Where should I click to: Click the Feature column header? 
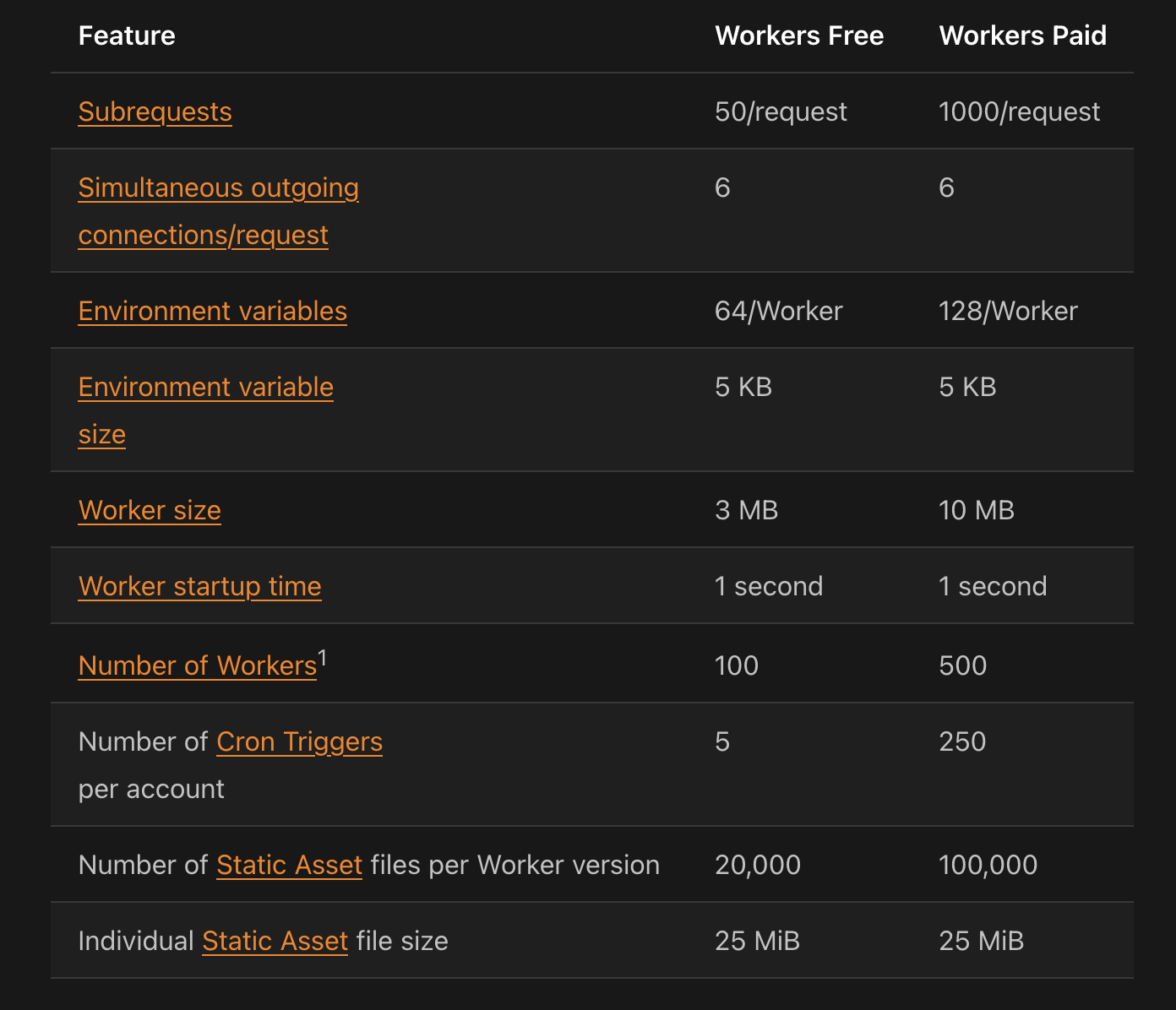(127, 35)
